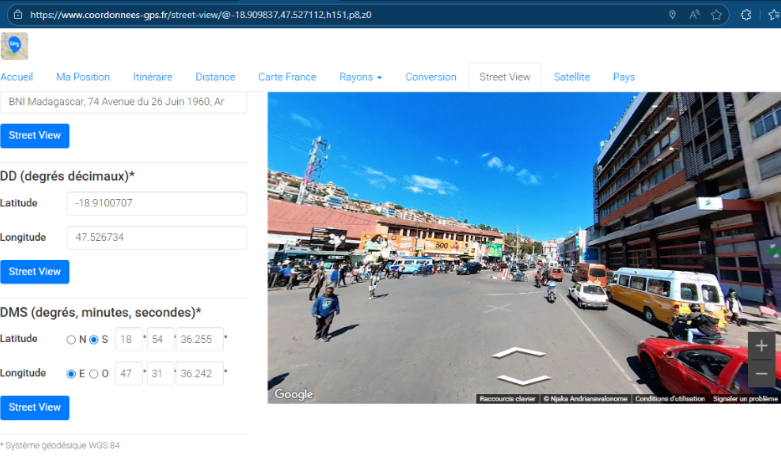781x457 pixels.
Task: Click the decimal Latitude input field
Action: (x=156, y=203)
